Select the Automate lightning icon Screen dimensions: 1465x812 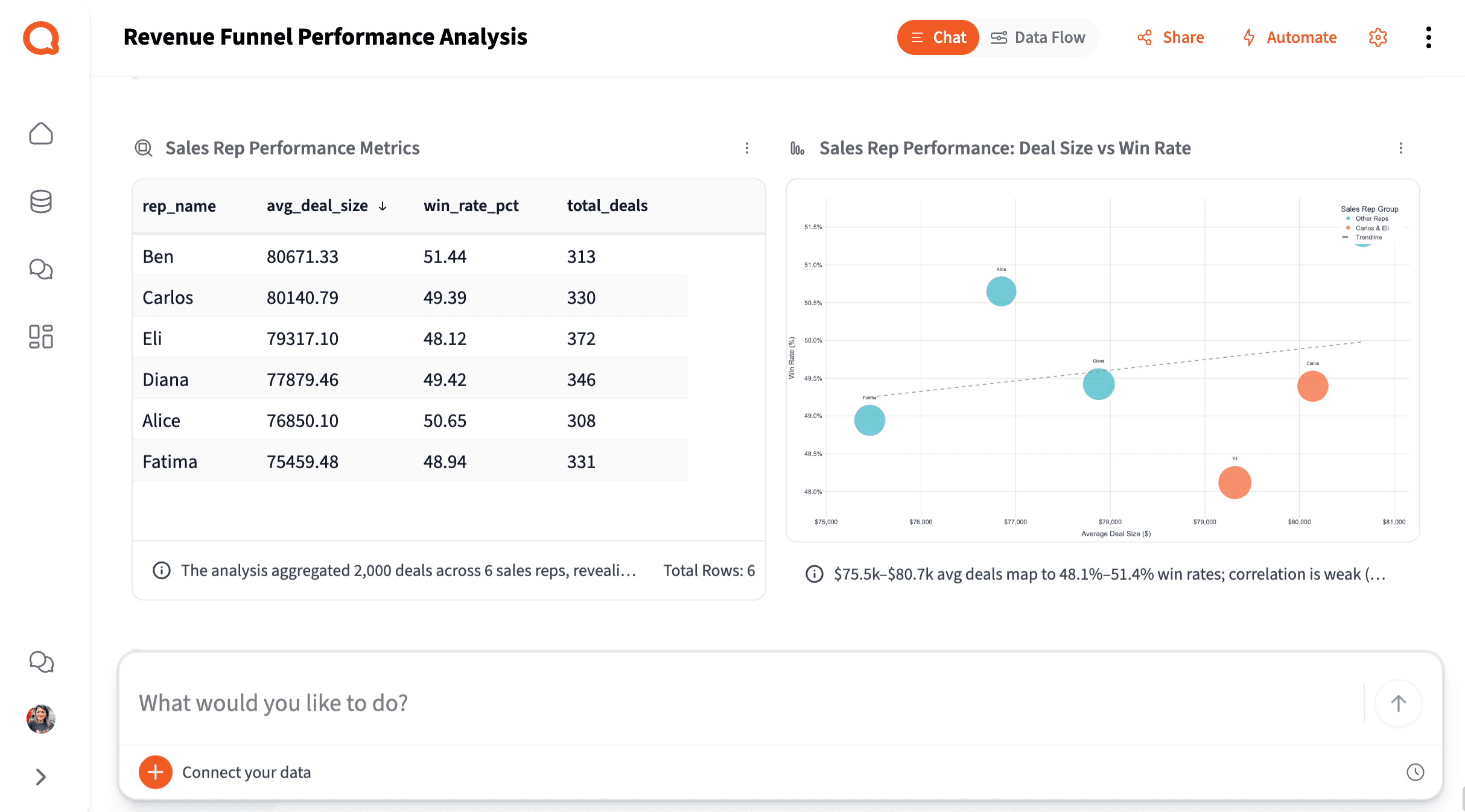click(1248, 37)
